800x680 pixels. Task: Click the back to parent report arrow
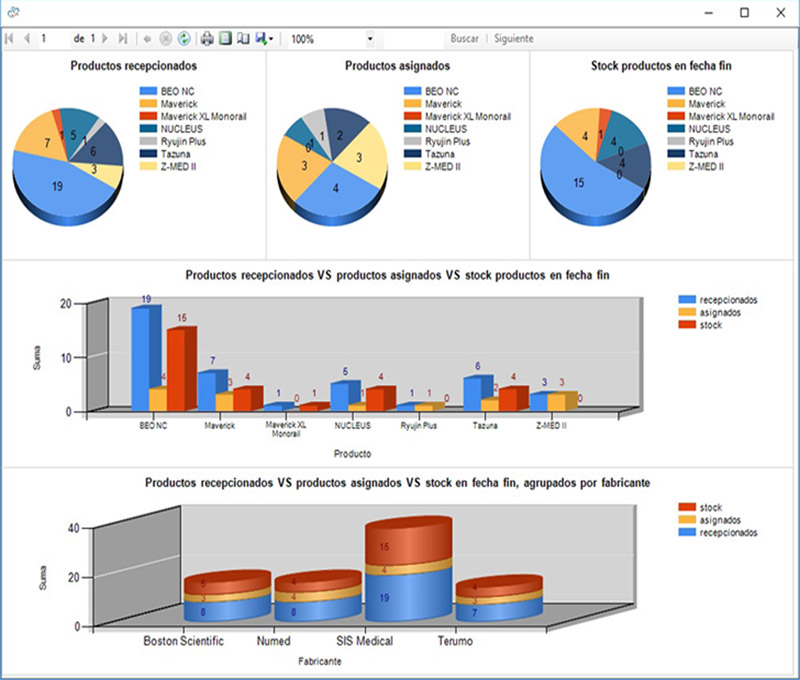pos(148,39)
